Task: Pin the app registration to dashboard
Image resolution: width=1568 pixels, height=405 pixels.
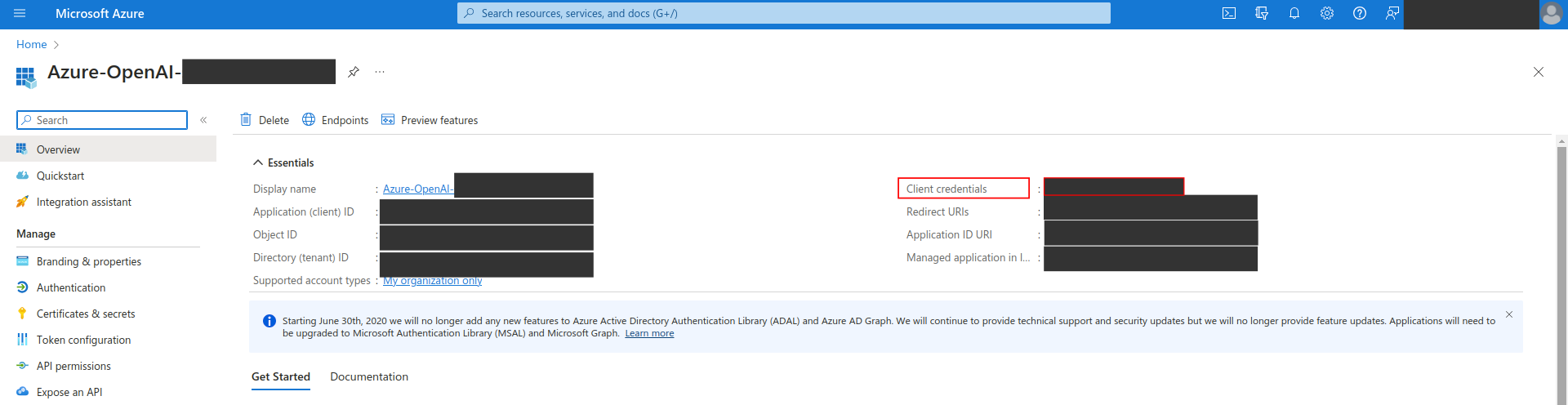Action: coord(354,72)
